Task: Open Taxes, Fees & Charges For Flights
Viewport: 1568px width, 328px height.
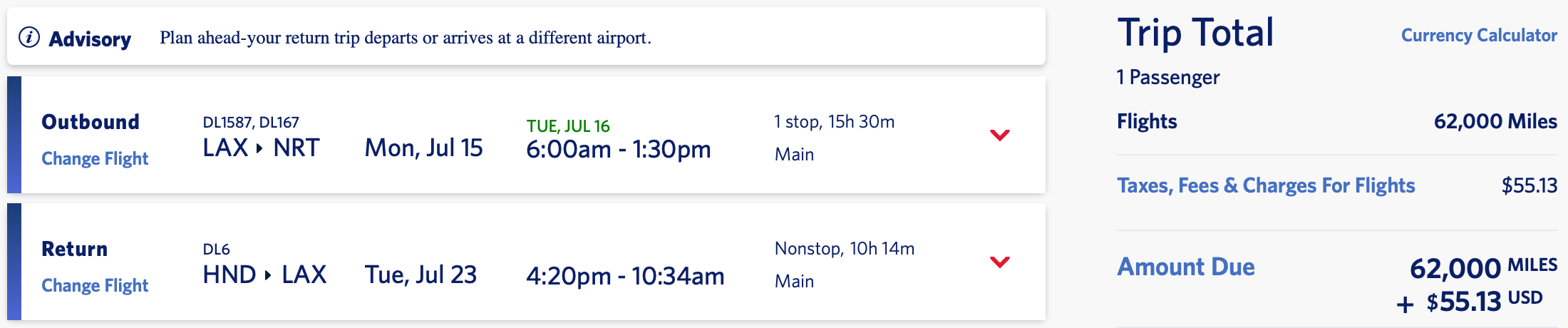Action: pos(1266,185)
